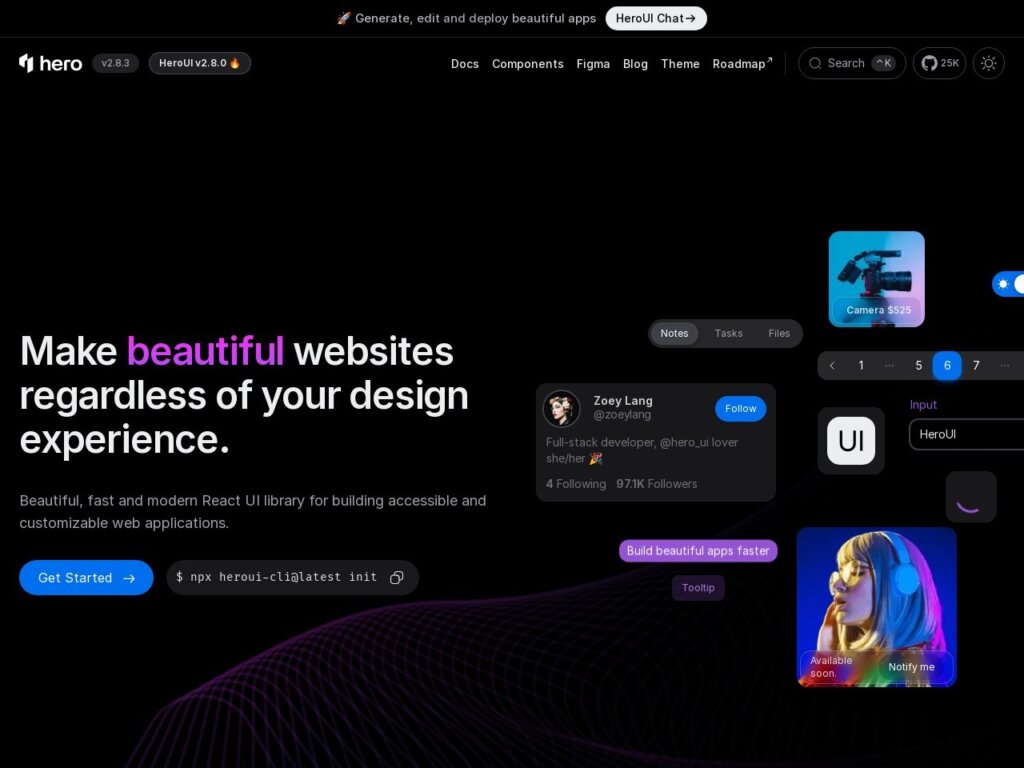Click the 'Available soon.' caption text
Screen dimensions: 1024x768
point(831,667)
